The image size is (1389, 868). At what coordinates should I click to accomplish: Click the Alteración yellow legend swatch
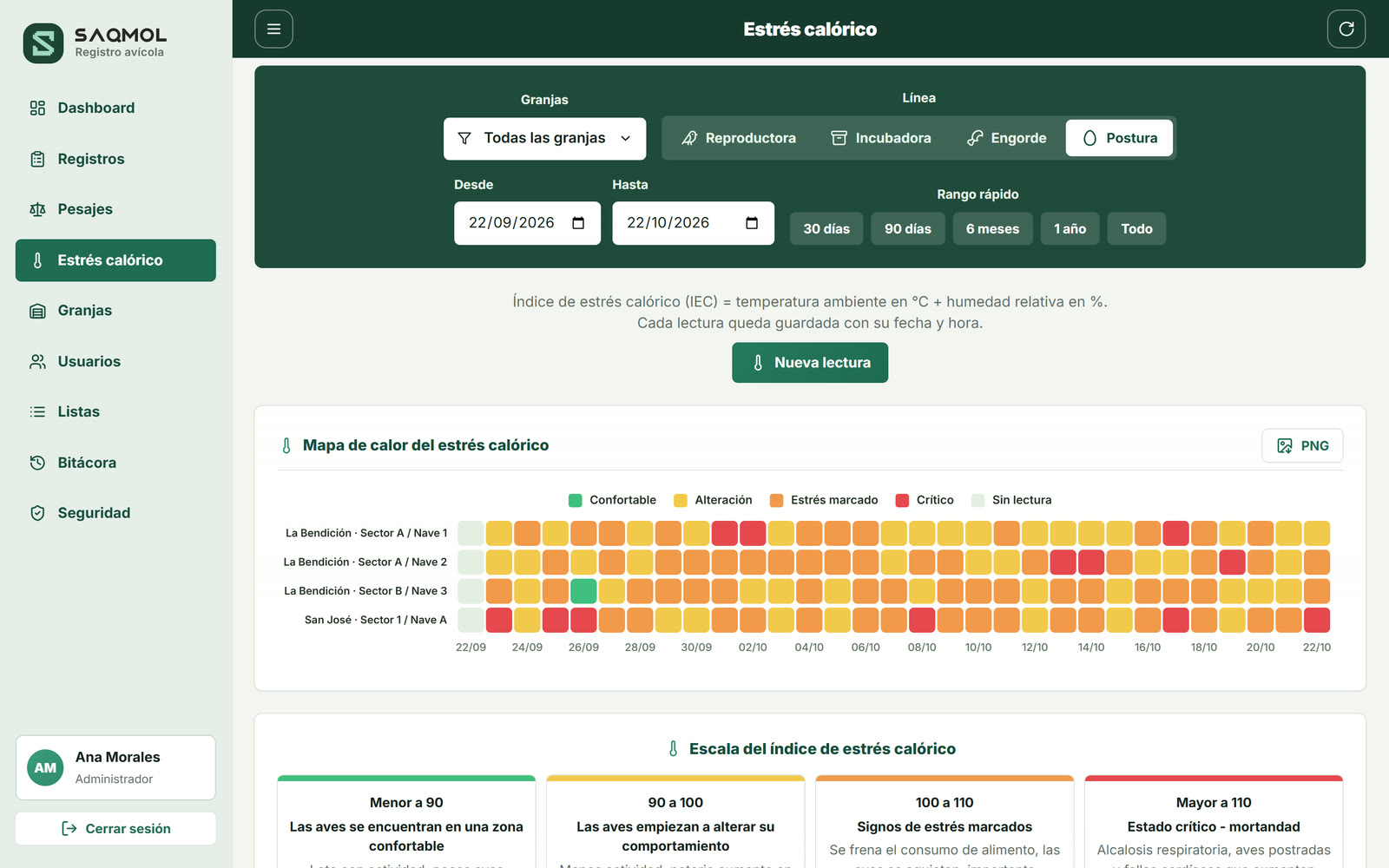681,500
